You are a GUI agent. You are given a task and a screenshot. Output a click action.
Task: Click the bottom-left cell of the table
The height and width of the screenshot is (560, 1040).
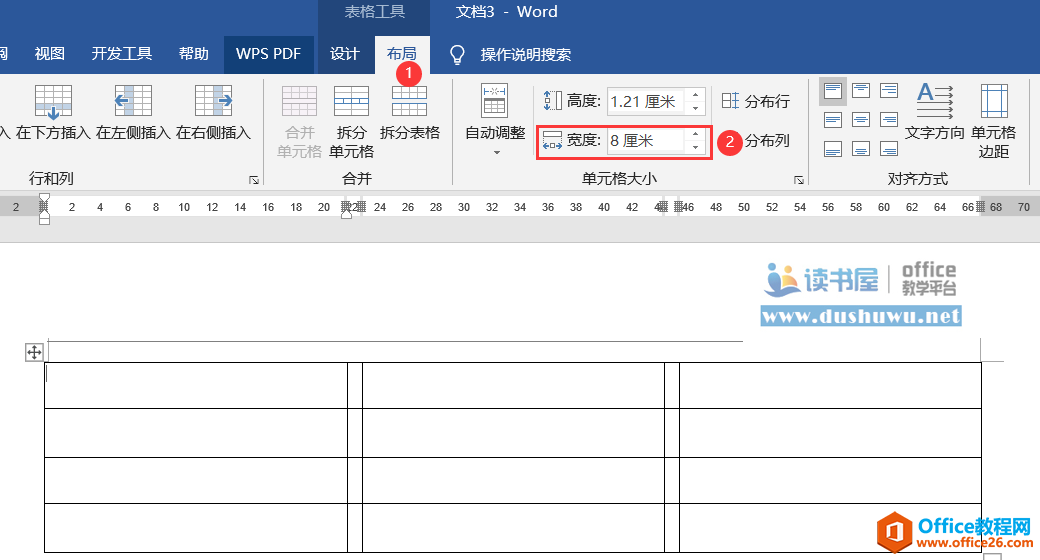click(196, 528)
